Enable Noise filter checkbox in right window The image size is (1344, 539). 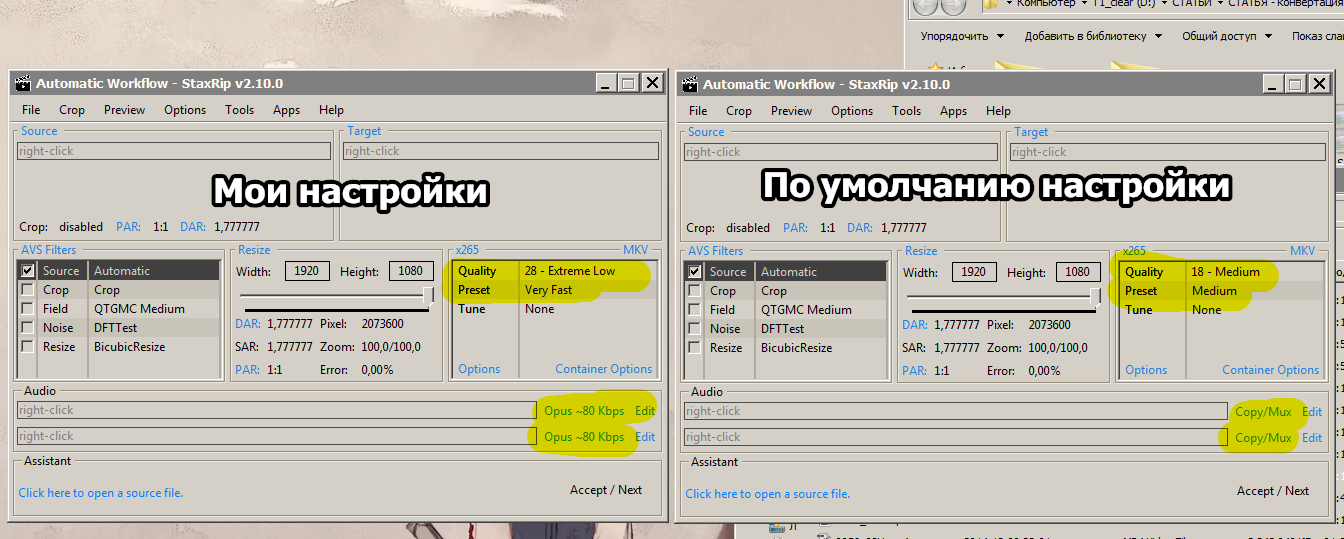pyautogui.click(x=695, y=329)
